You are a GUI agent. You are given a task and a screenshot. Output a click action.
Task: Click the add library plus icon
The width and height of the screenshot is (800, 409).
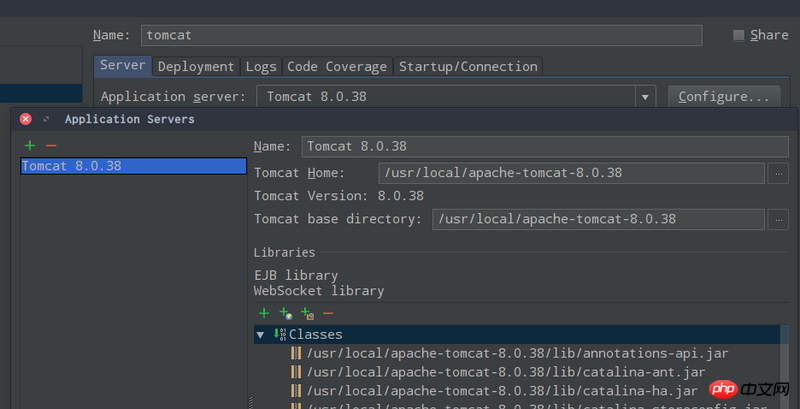tap(264, 313)
